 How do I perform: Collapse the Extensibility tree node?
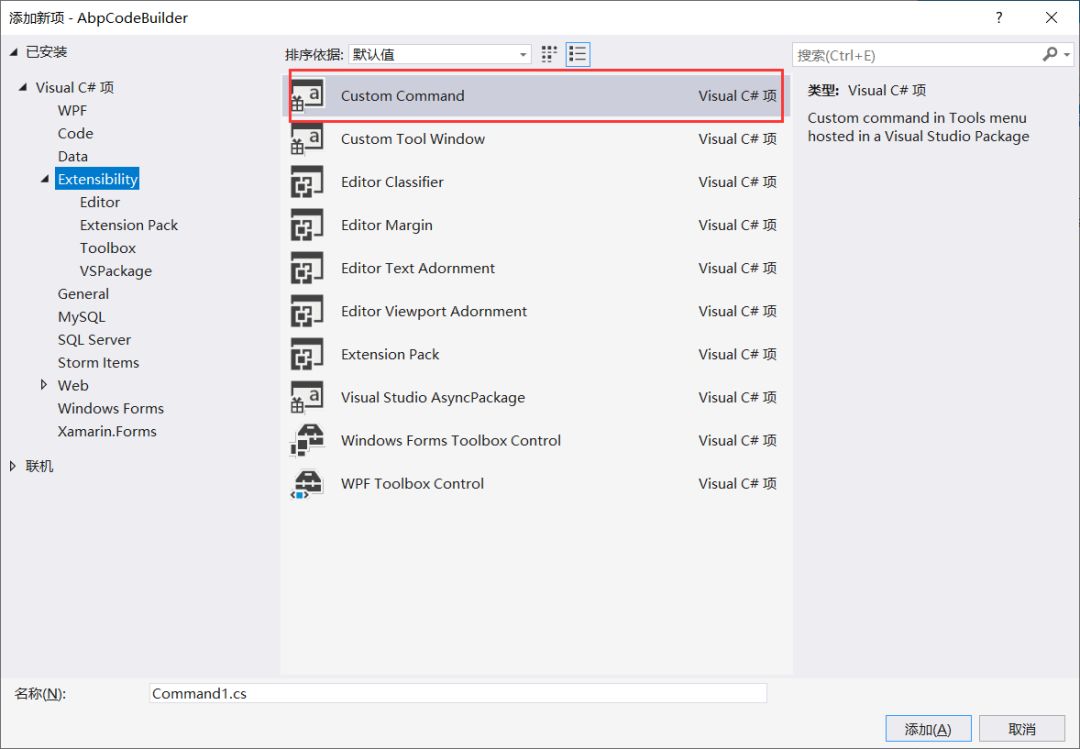point(45,179)
